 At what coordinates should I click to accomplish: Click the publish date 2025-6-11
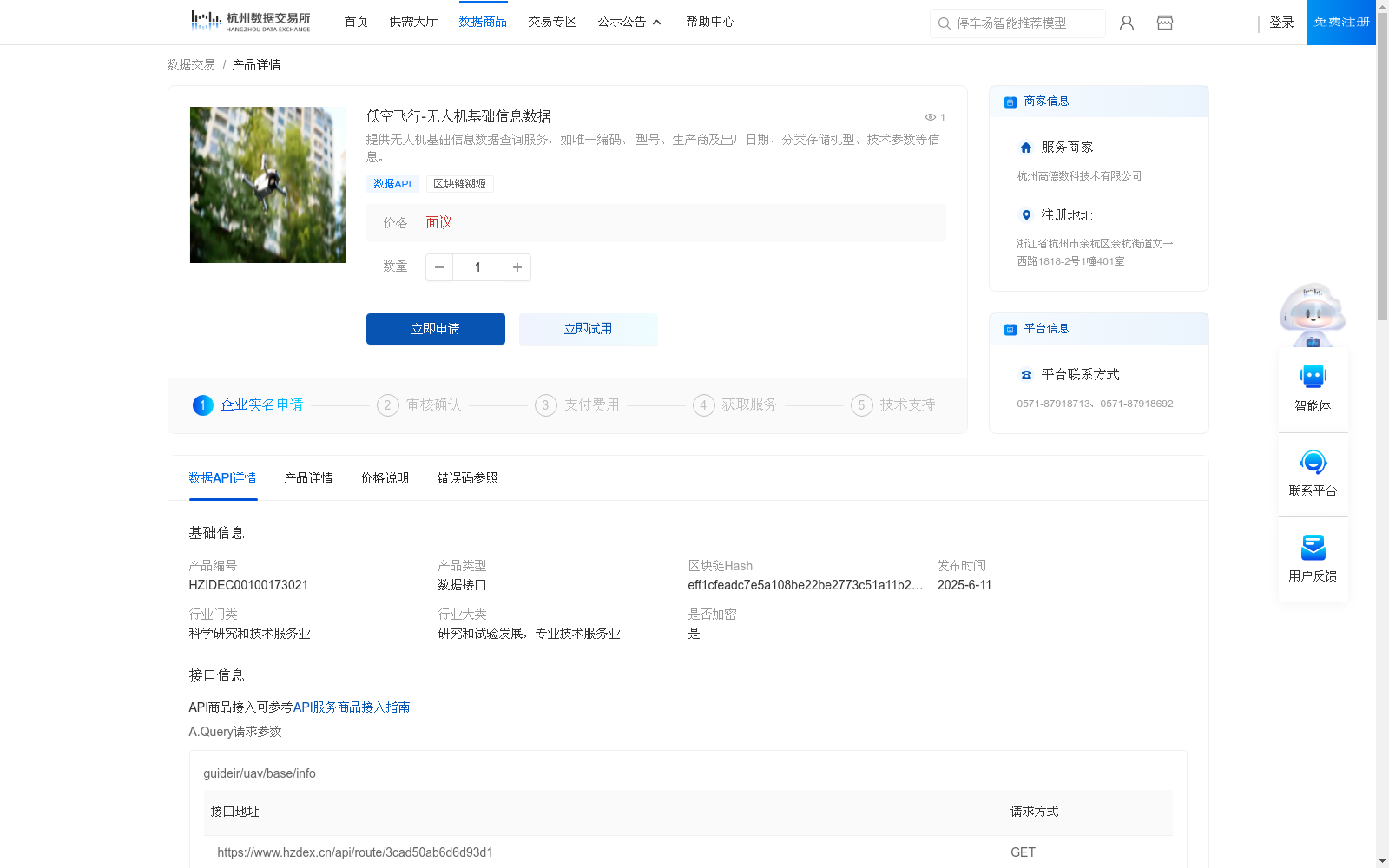(964, 585)
